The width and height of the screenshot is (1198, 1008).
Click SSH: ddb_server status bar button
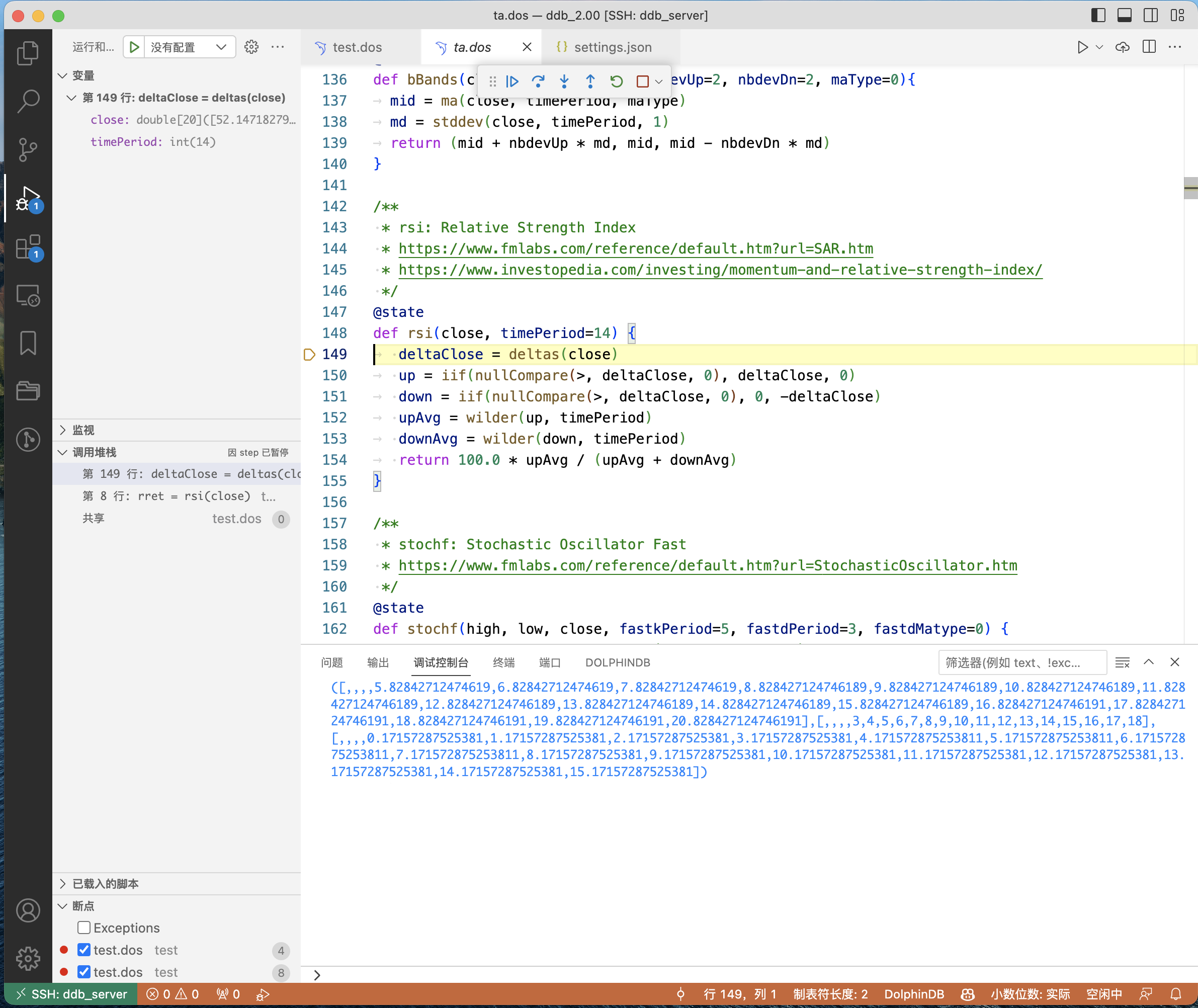point(71,994)
